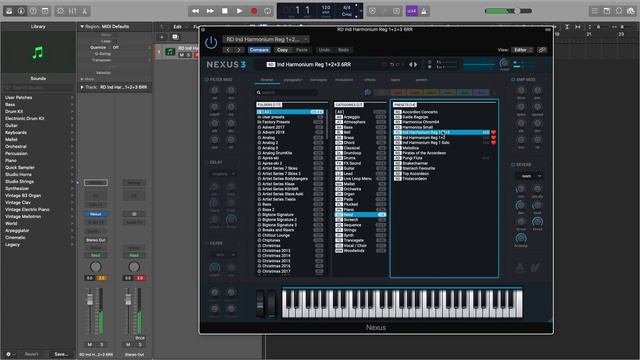
Task: Open the delay type dropdown
Action: pyautogui.click(x=223, y=173)
